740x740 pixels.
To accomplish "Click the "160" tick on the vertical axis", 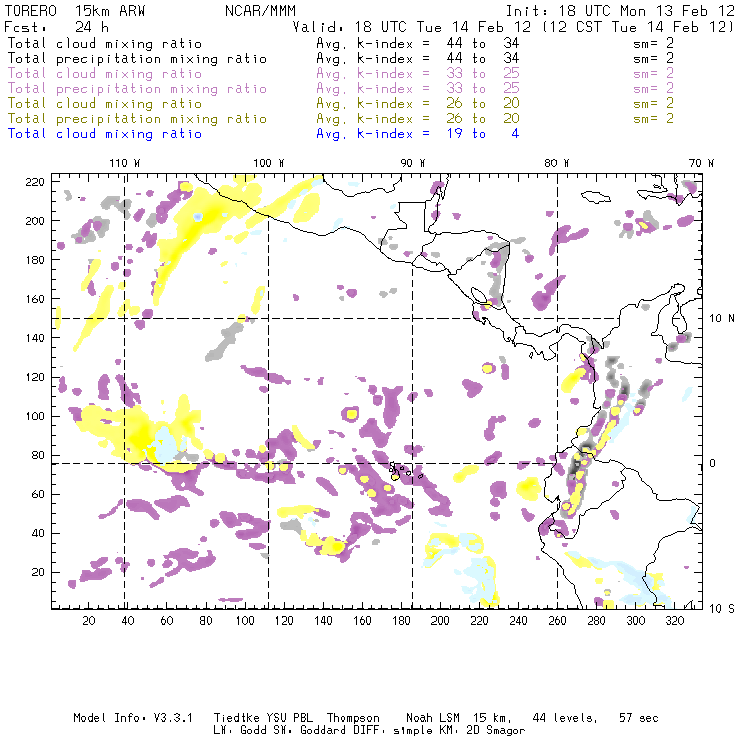I will coord(35,299).
